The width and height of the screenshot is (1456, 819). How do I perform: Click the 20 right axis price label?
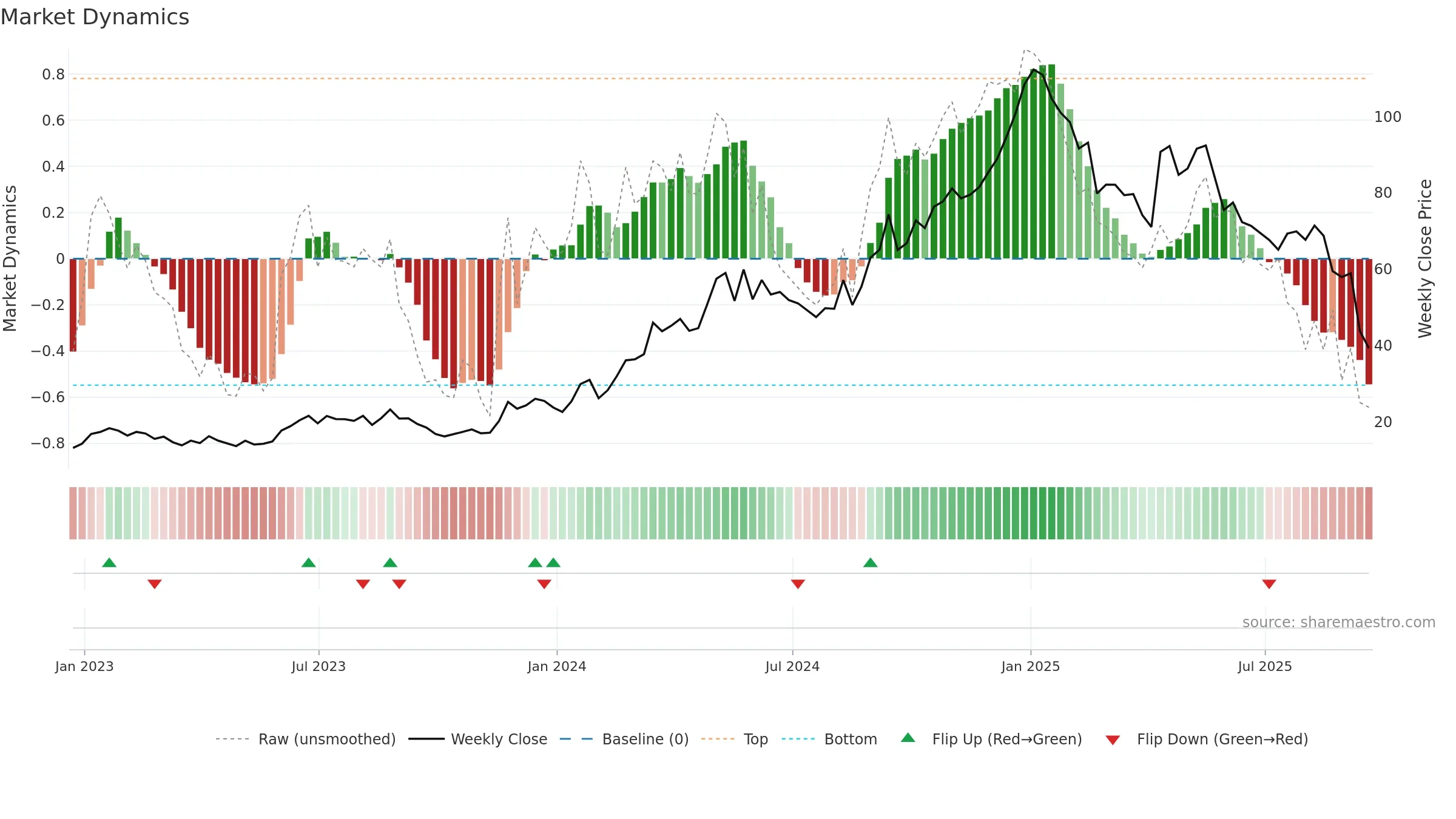pyautogui.click(x=1383, y=422)
